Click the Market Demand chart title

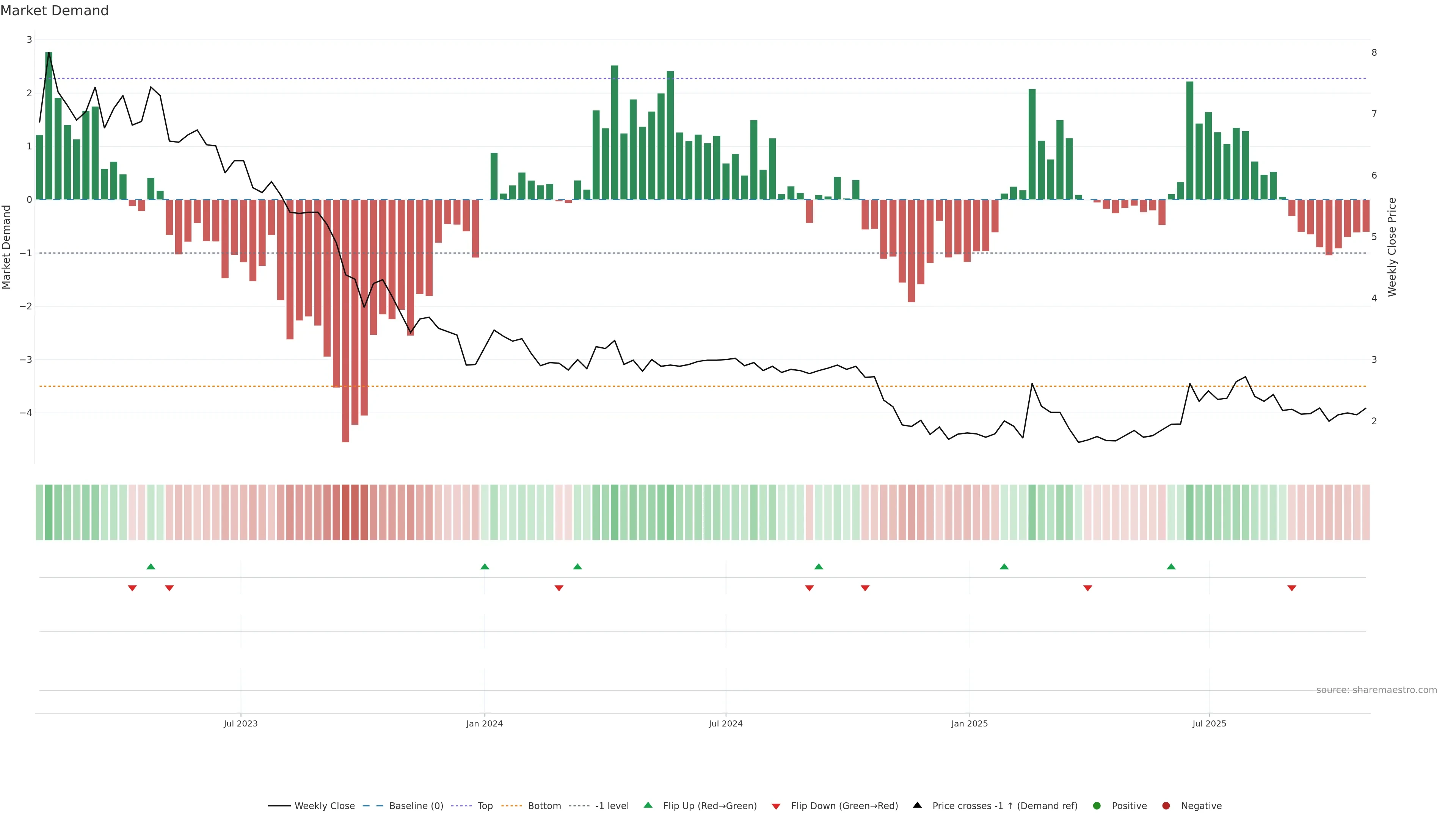point(55,11)
